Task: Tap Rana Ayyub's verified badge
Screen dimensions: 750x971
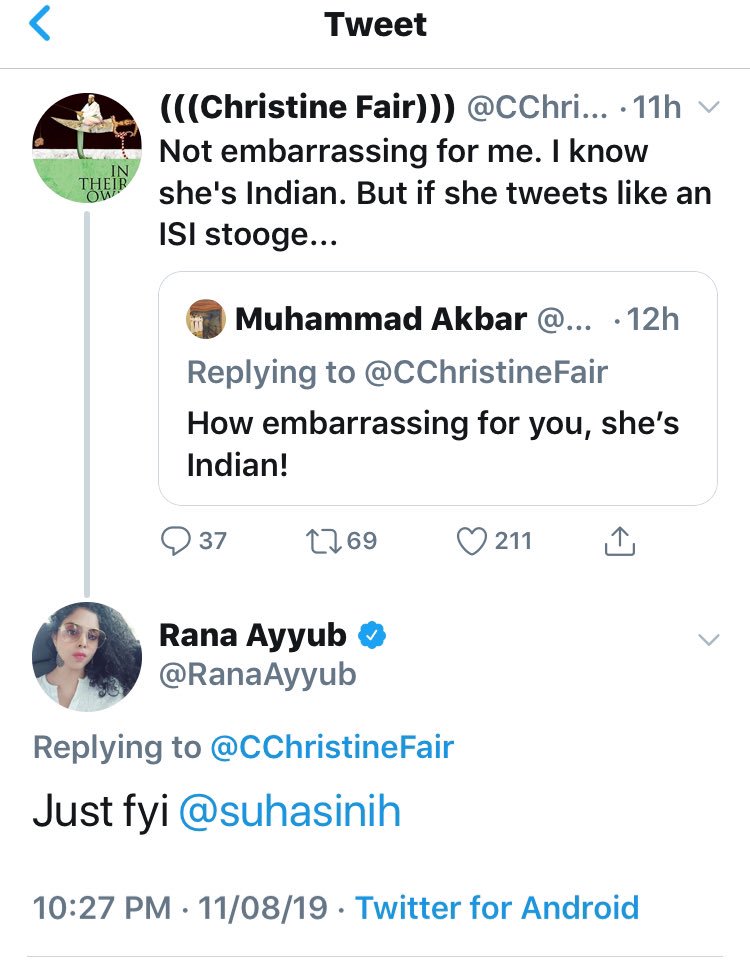Action: 373,634
